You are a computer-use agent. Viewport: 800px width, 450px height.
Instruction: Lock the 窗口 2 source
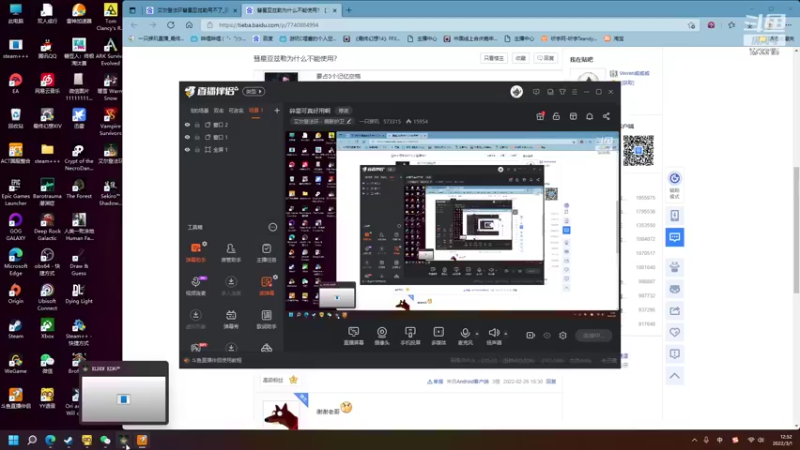pyautogui.click(x=197, y=124)
